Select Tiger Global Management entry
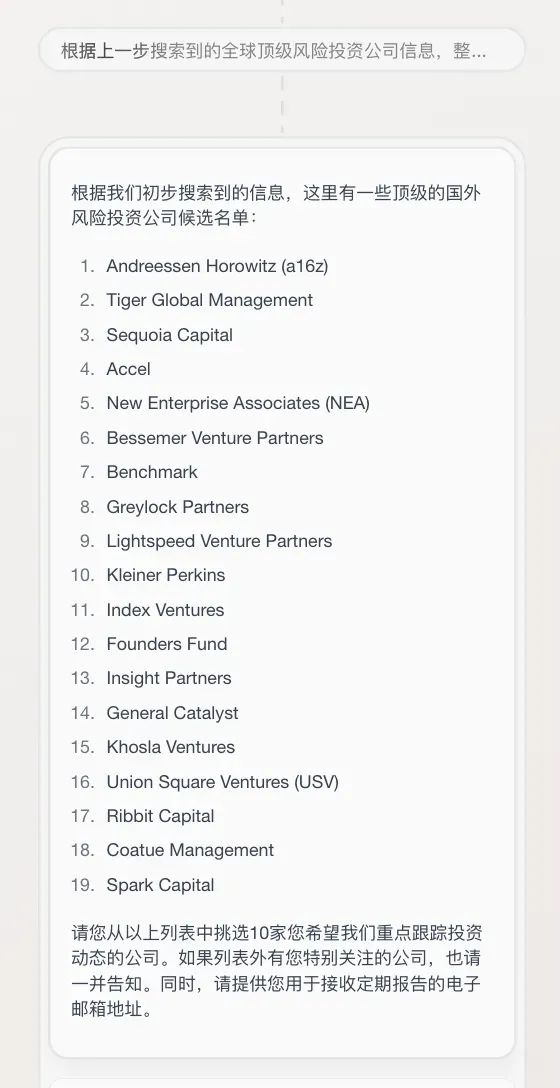The image size is (560, 1088). click(210, 300)
